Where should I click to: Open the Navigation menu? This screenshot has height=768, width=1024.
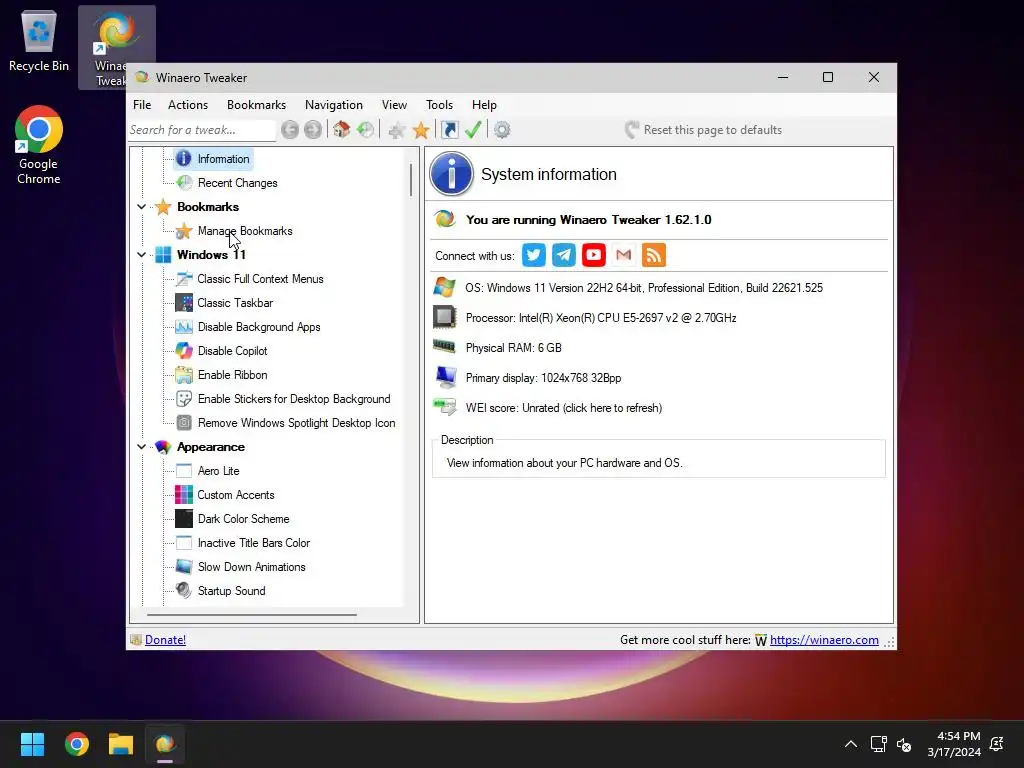coord(333,104)
